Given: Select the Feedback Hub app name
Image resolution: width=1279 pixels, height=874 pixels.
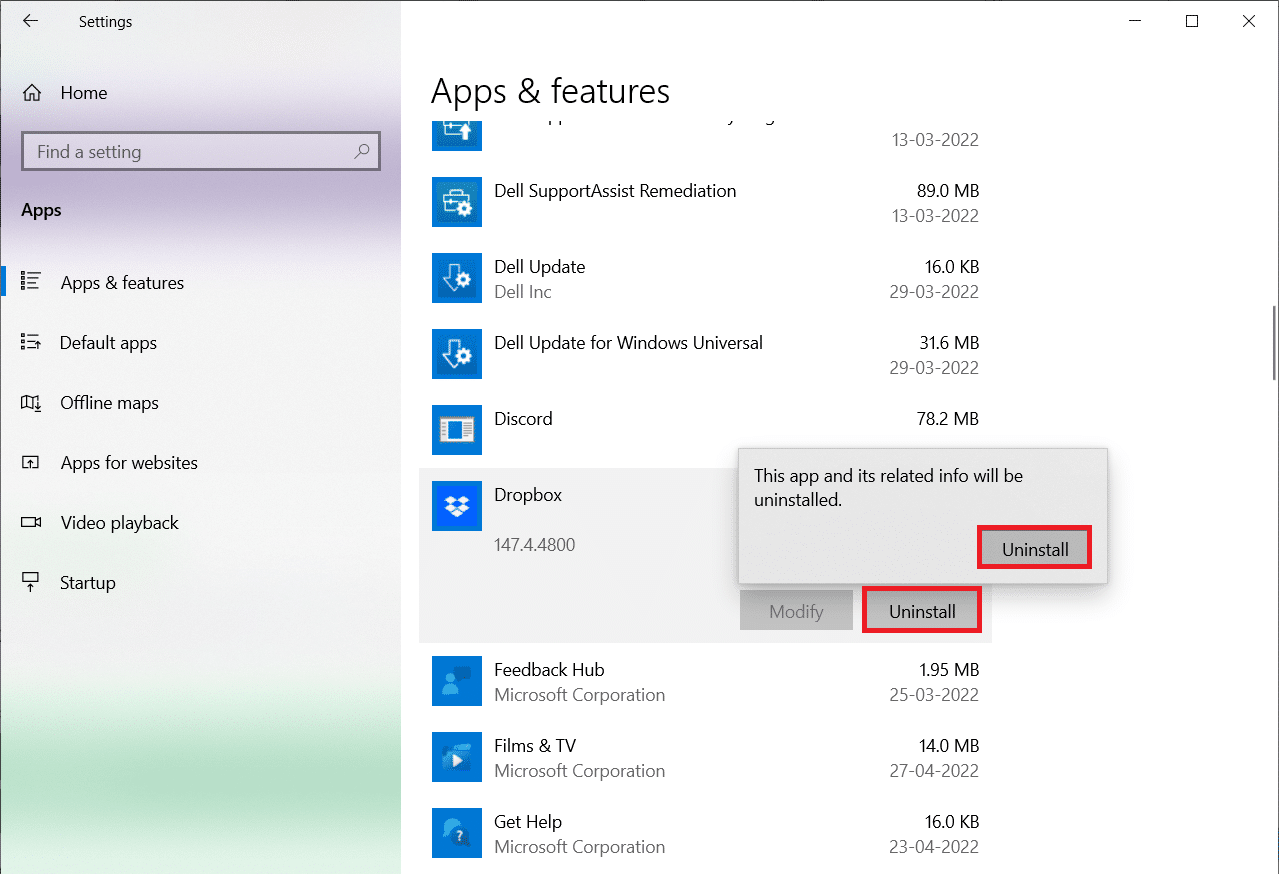Looking at the screenshot, I should [x=549, y=670].
